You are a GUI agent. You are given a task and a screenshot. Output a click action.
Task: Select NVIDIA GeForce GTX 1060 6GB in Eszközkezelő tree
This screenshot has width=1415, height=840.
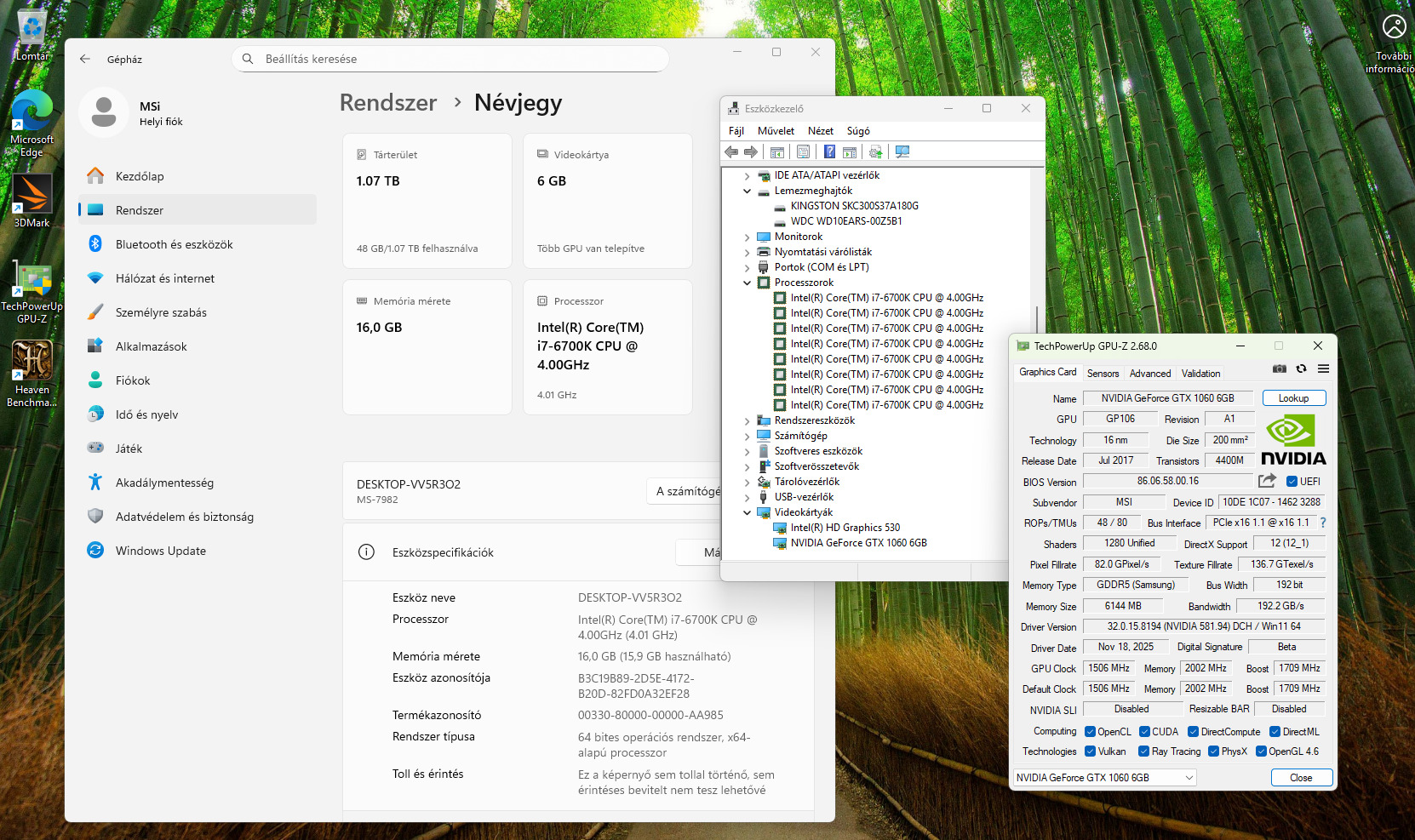click(858, 543)
